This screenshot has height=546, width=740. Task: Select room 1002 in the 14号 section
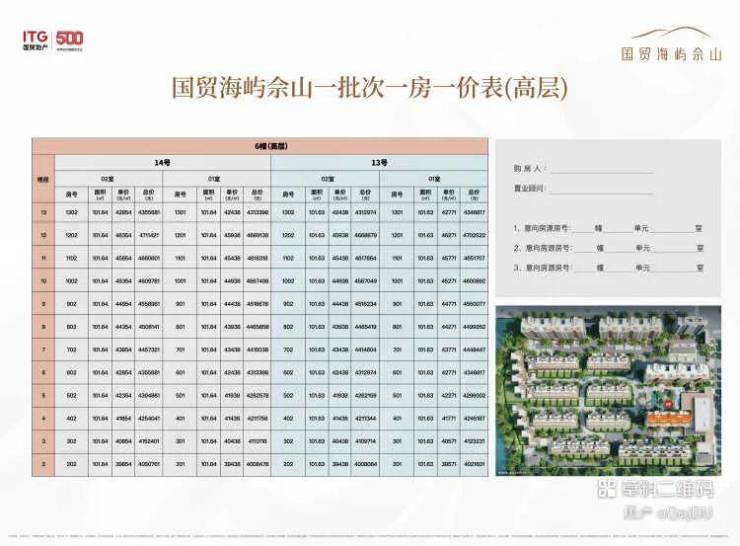click(72, 281)
